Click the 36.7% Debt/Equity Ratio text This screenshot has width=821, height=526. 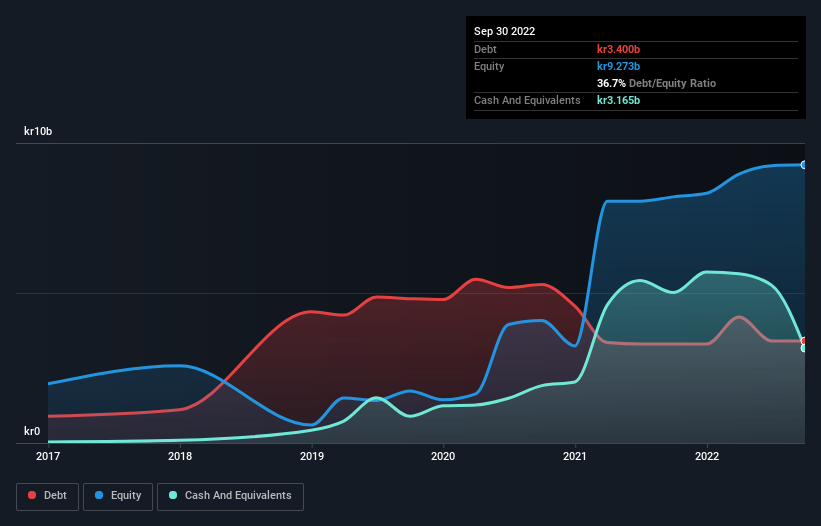click(x=656, y=83)
